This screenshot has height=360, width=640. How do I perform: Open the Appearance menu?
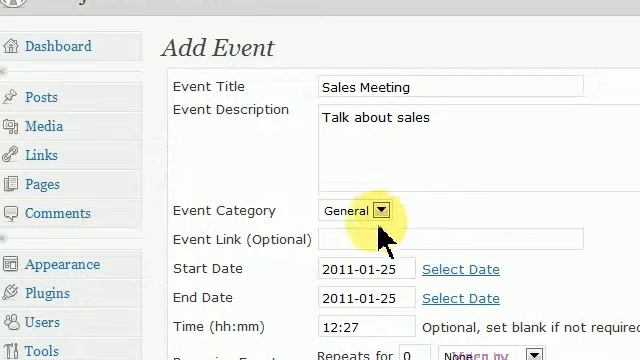pos(62,264)
